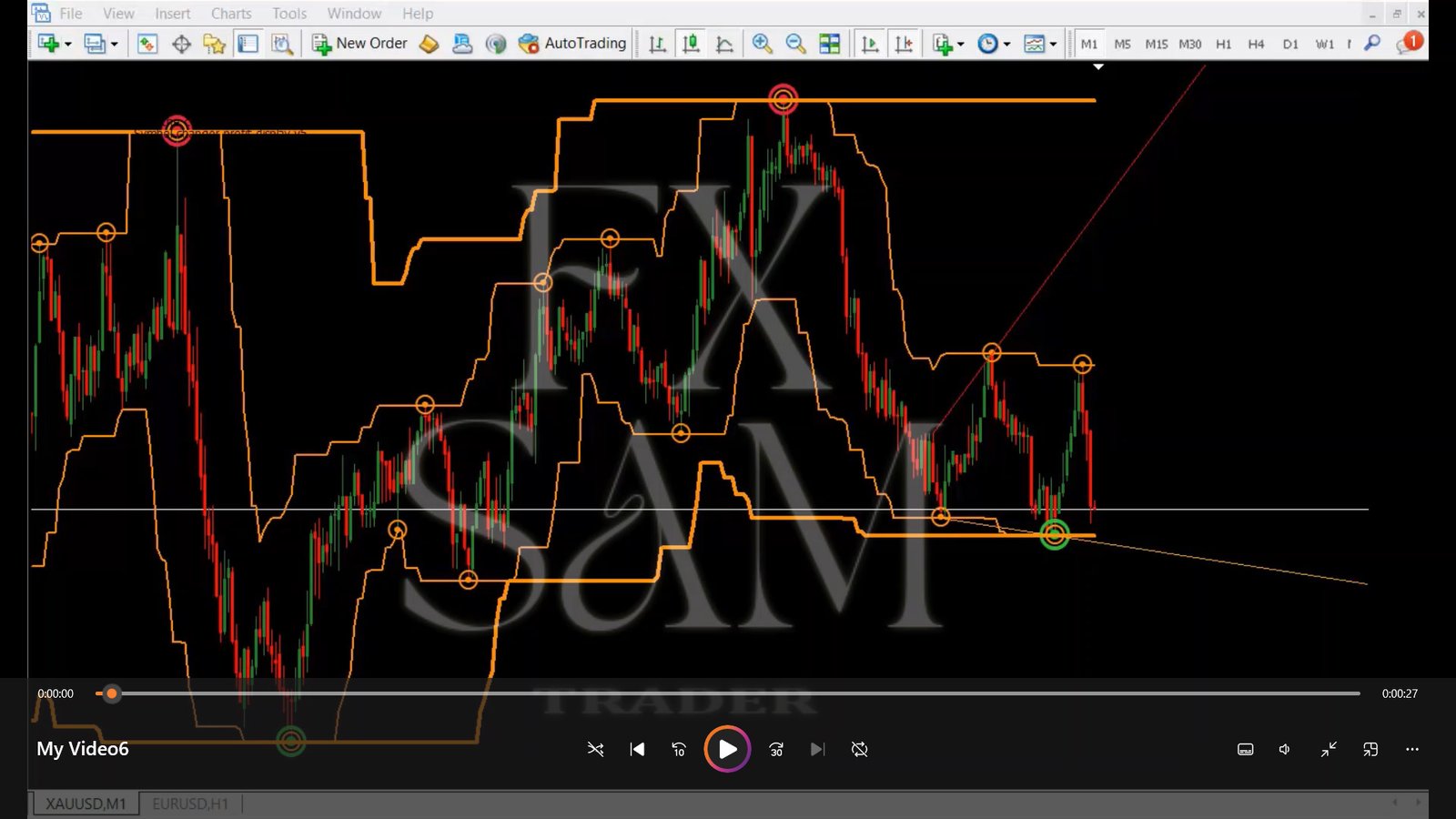Zoom out of the chart
The width and height of the screenshot is (1456, 819).
tap(795, 44)
